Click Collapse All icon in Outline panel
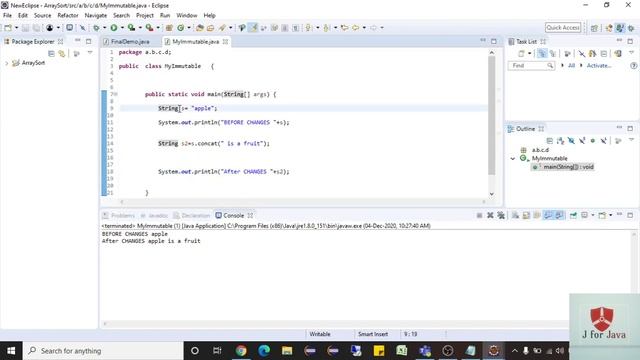This screenshot has height=360, width=640. 549,141
